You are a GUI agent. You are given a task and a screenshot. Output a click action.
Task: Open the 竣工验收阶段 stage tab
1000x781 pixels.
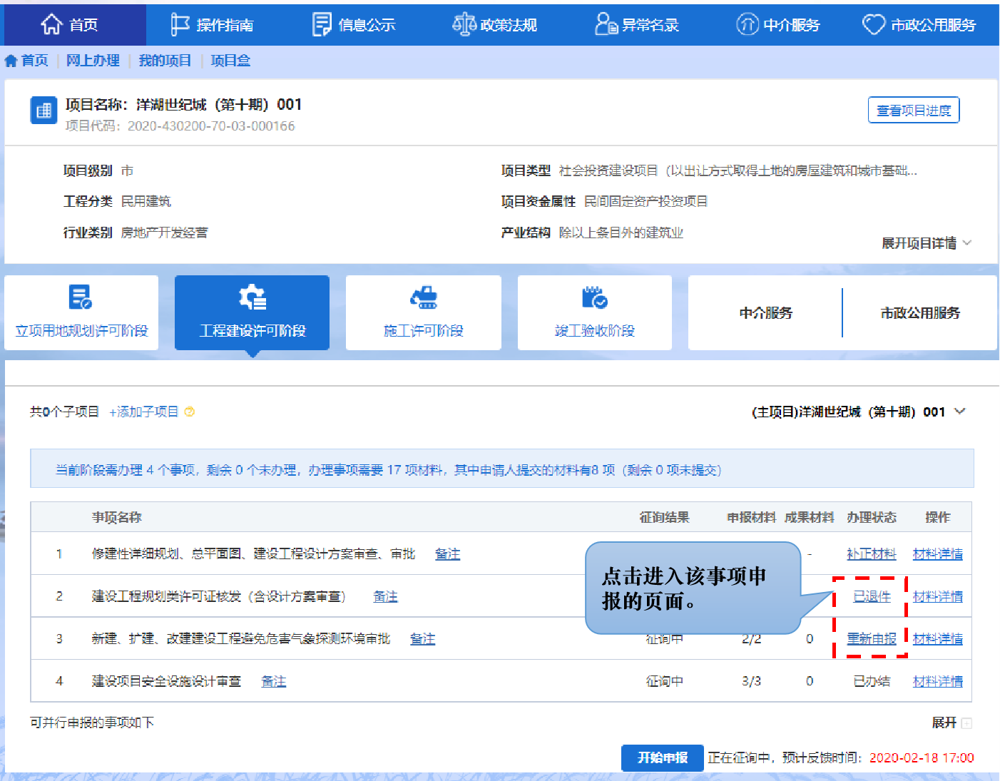click(x=594, y=313)
